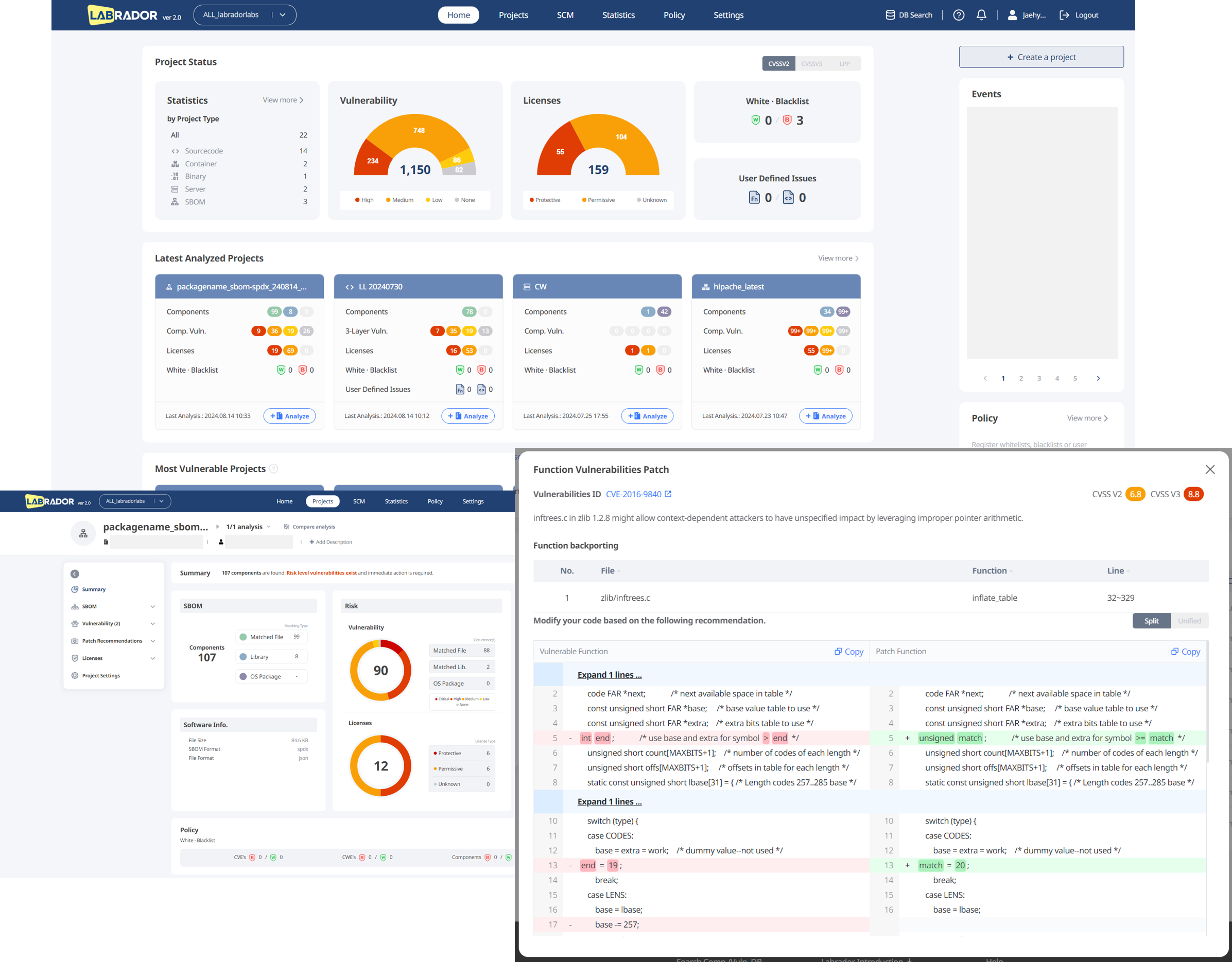Open CVE-2016-9840 external link icon

pos(668,494)
